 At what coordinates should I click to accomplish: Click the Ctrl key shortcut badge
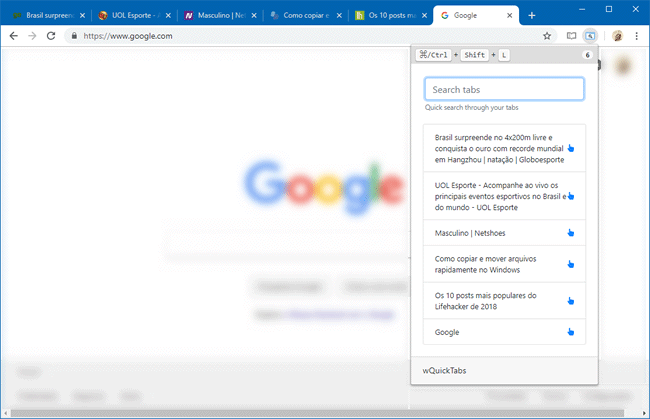point(433,55)
